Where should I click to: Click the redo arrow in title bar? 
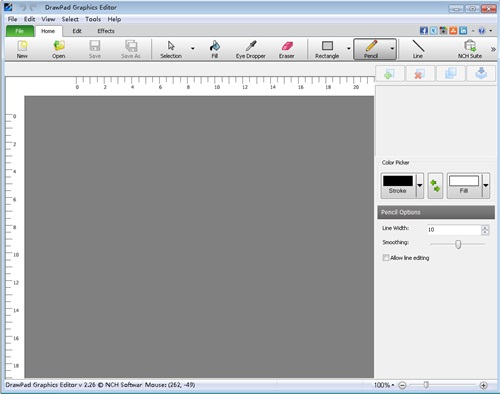click(33, 7)
